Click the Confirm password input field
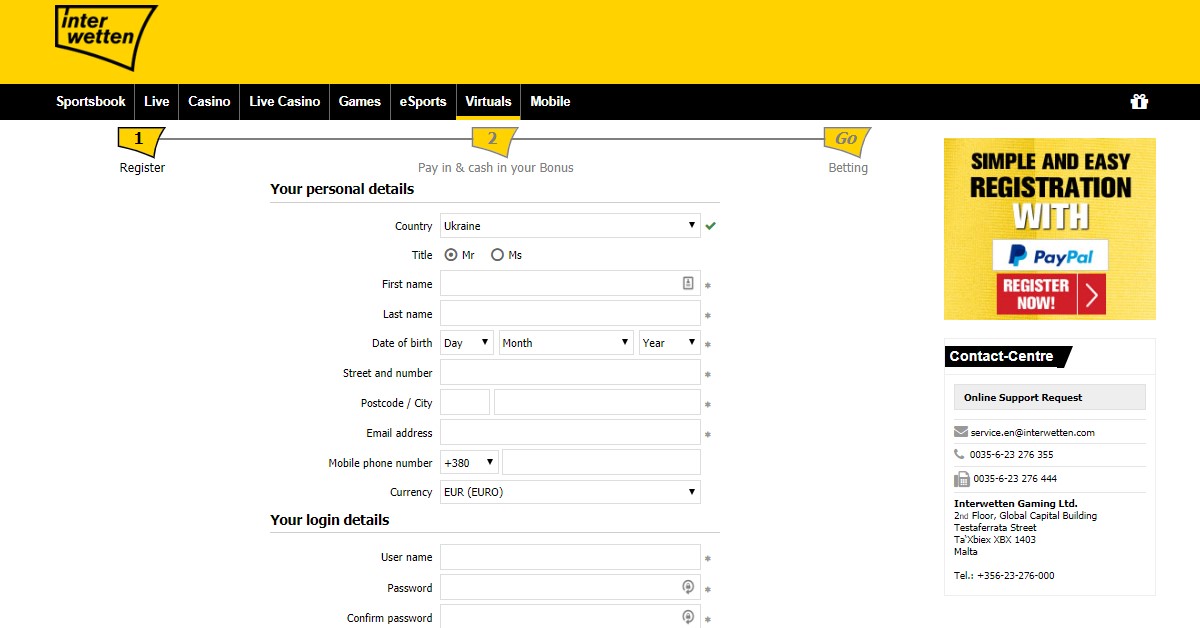1200x628 pixels. (x=570, y=617)
